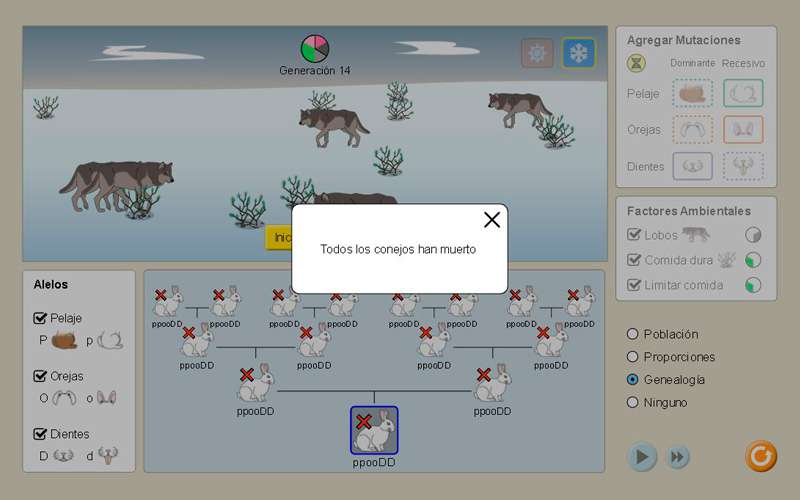This screenshot has height=500, width=800.
Task: Toggle the Lobos environmental factor checkbox
Action: (x=634, y=235)
